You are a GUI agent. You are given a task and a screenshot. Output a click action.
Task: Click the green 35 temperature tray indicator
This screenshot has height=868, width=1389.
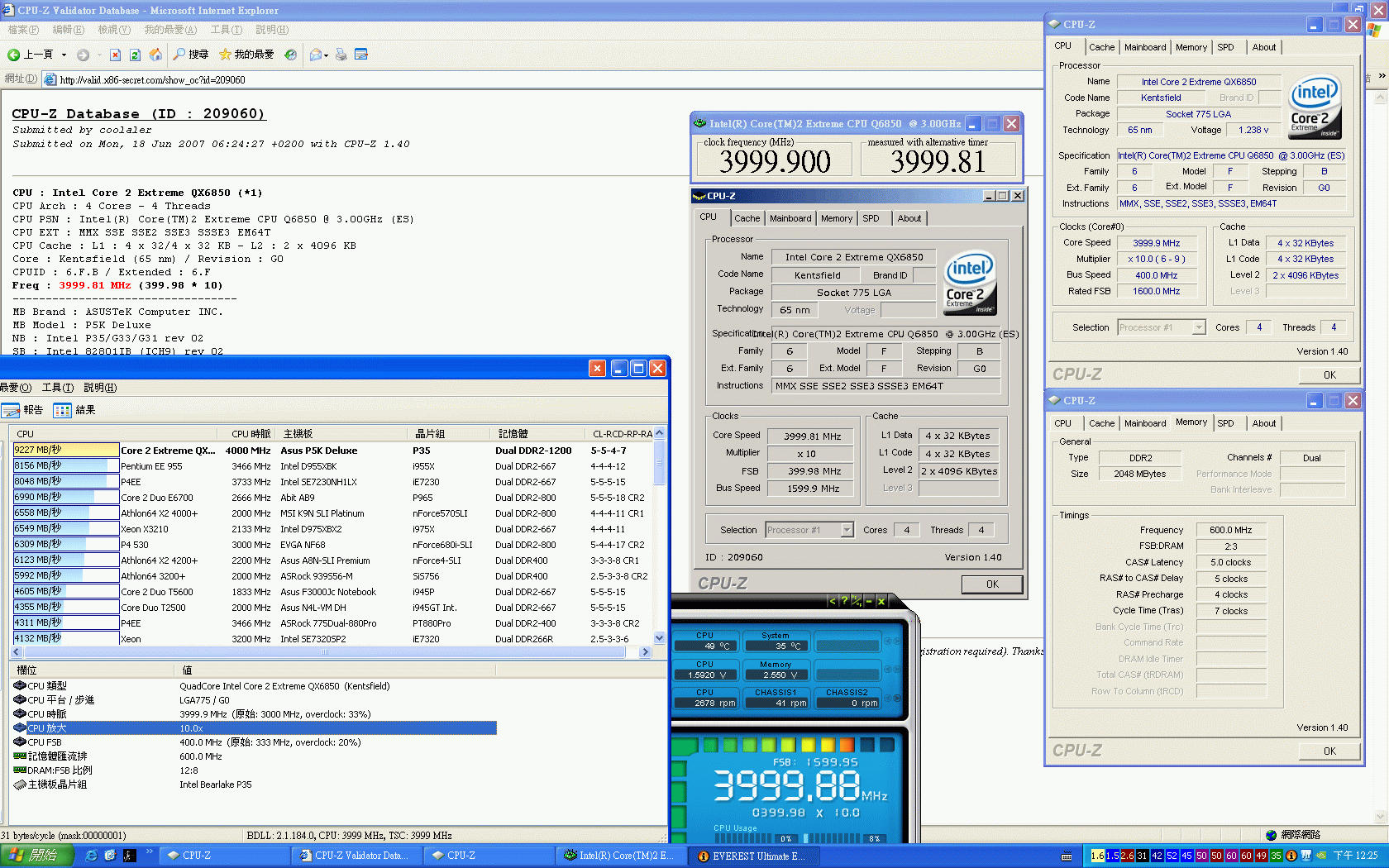pyautogui.click(x=1276, y=856)
